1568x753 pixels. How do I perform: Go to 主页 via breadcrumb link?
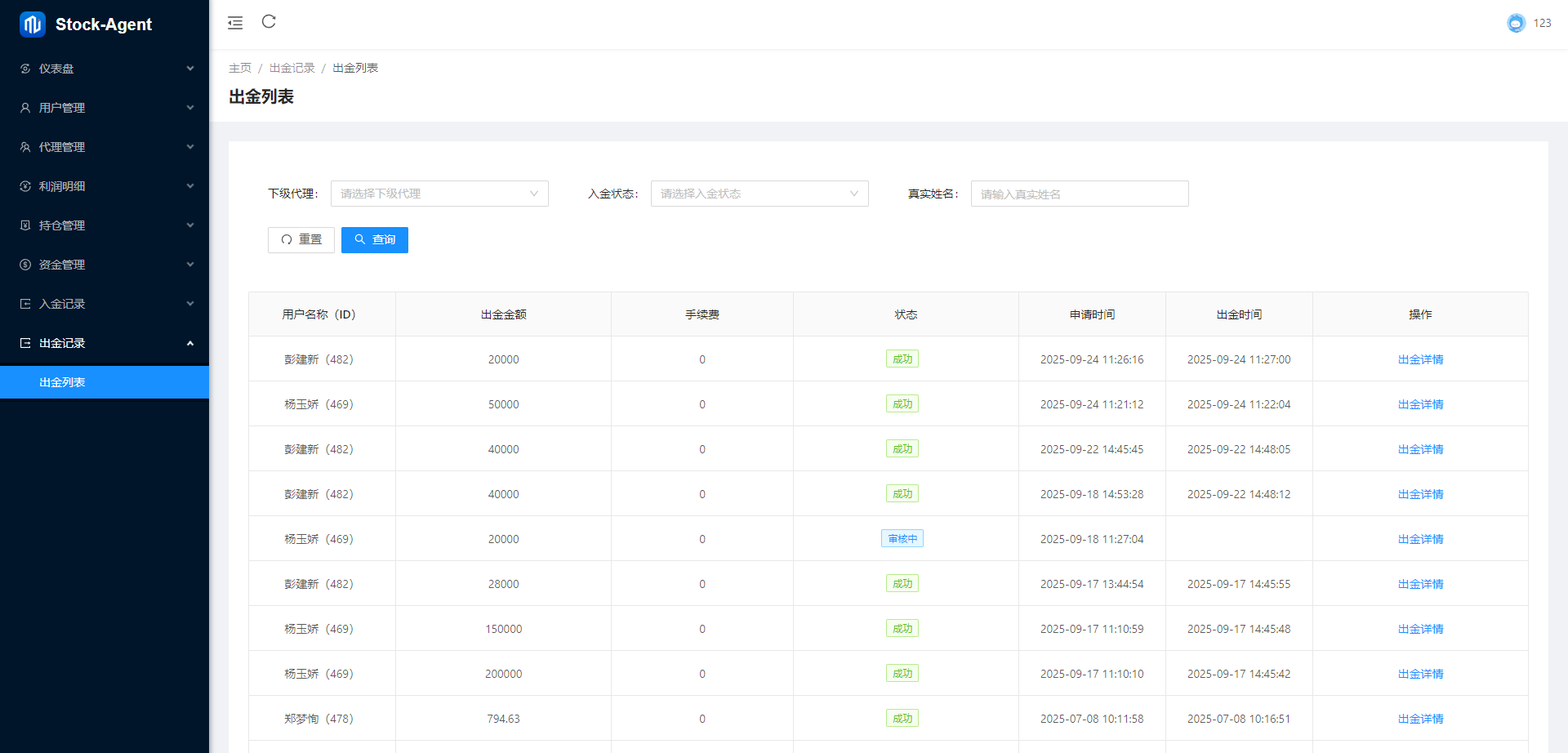240,68
